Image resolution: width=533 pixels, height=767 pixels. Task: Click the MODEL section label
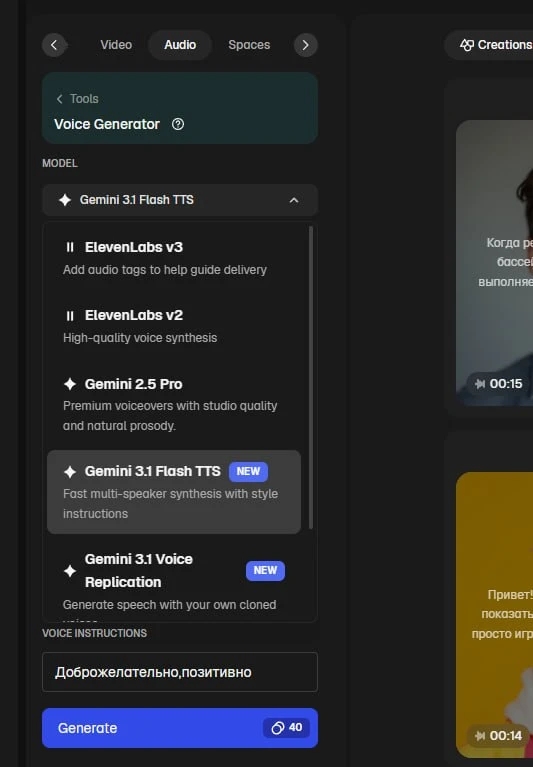[60, 163]
